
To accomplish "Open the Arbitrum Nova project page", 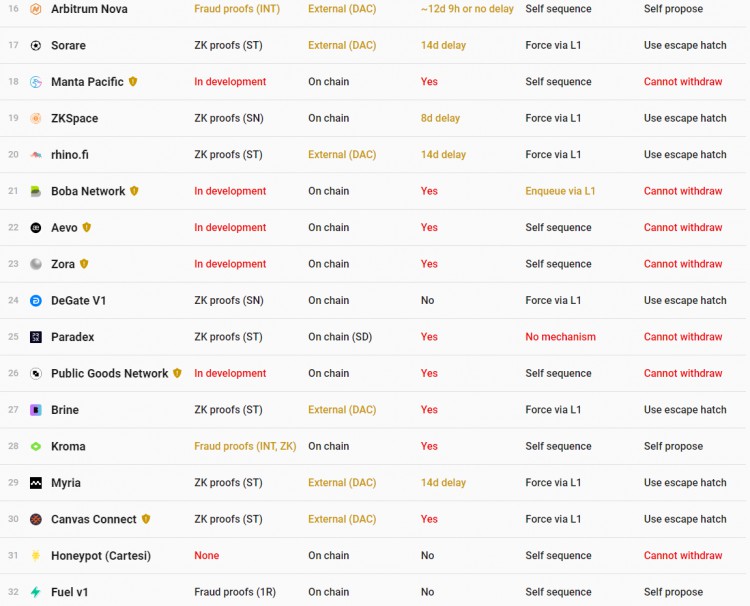I will tap(89, 9).
